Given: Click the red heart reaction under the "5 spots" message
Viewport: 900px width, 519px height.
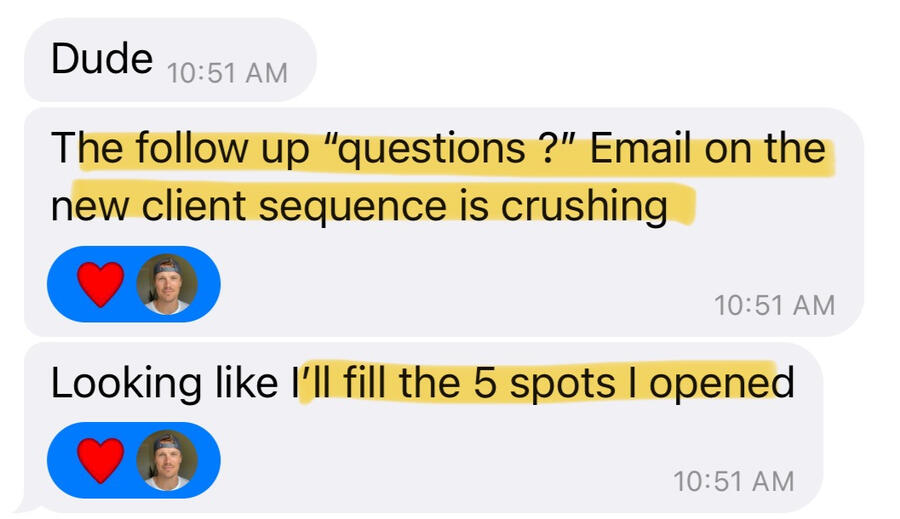Looking at the screenshot, I should pos(100,460).
